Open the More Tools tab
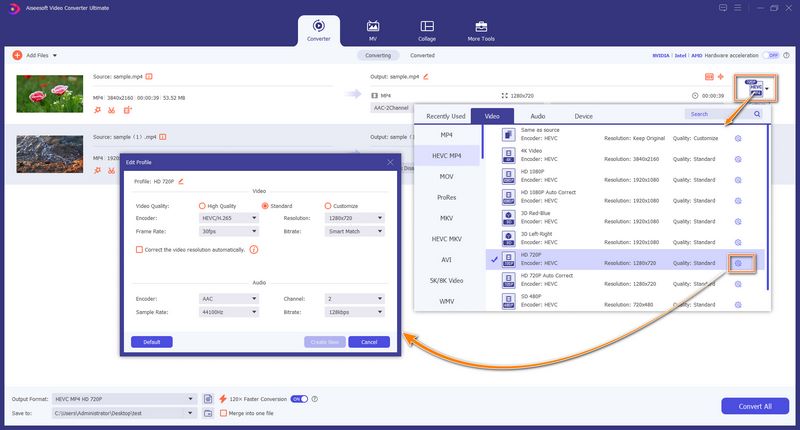Screen dimensions: 800x430 481,31
